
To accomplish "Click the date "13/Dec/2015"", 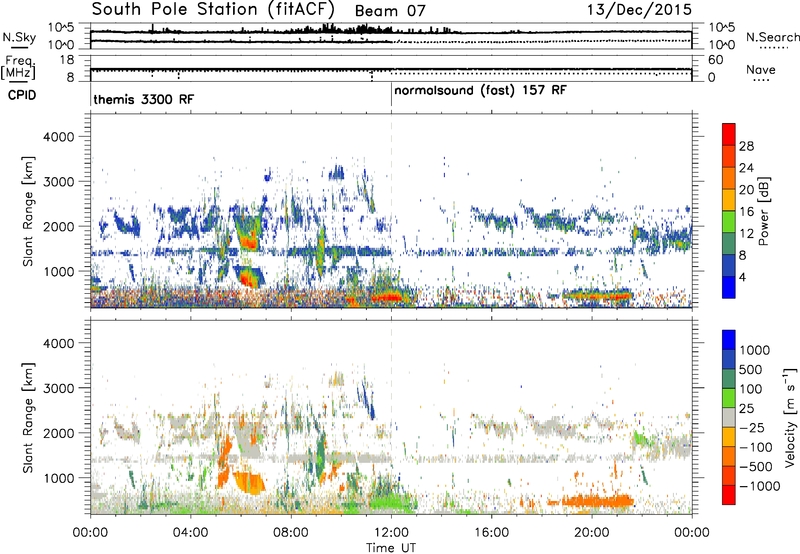I will (639, 9).
